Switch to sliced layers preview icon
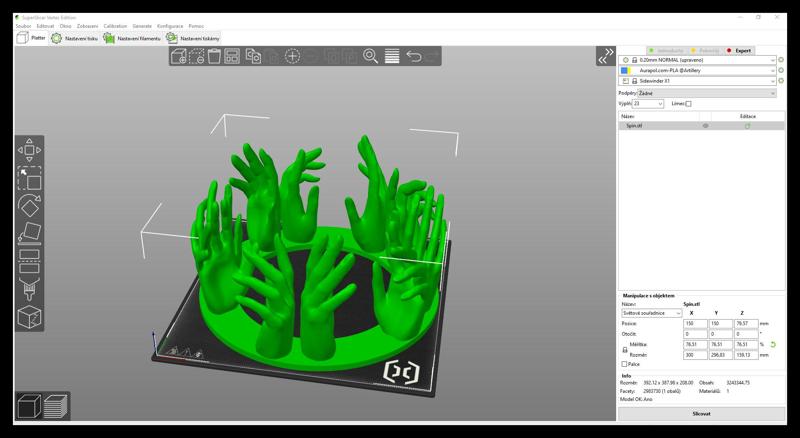Viewport: 800px width, 438px height. coord(56,406)
